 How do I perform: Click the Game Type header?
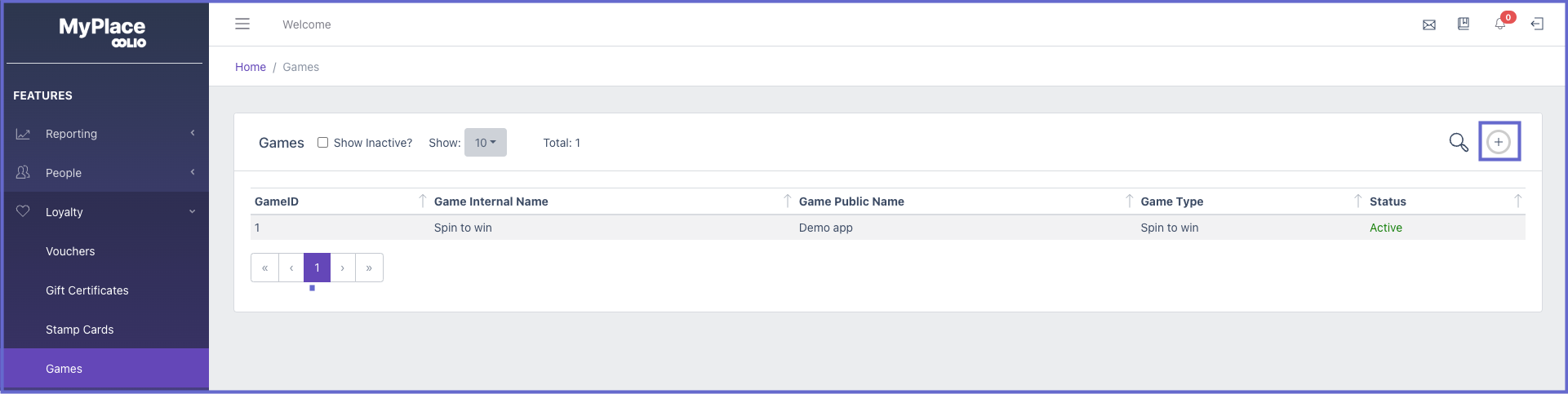(1172, 201)
